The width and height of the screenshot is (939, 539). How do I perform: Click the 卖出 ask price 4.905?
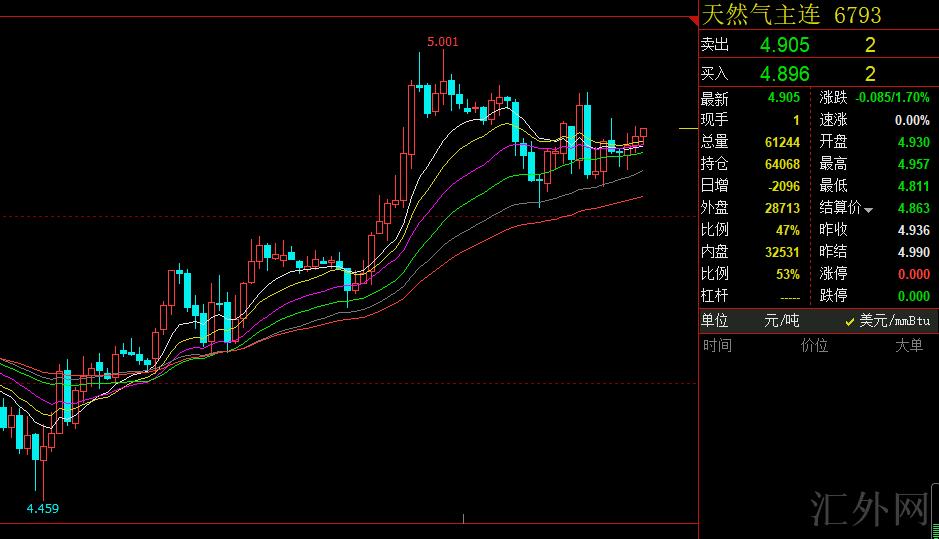click(x=785, y=45)
